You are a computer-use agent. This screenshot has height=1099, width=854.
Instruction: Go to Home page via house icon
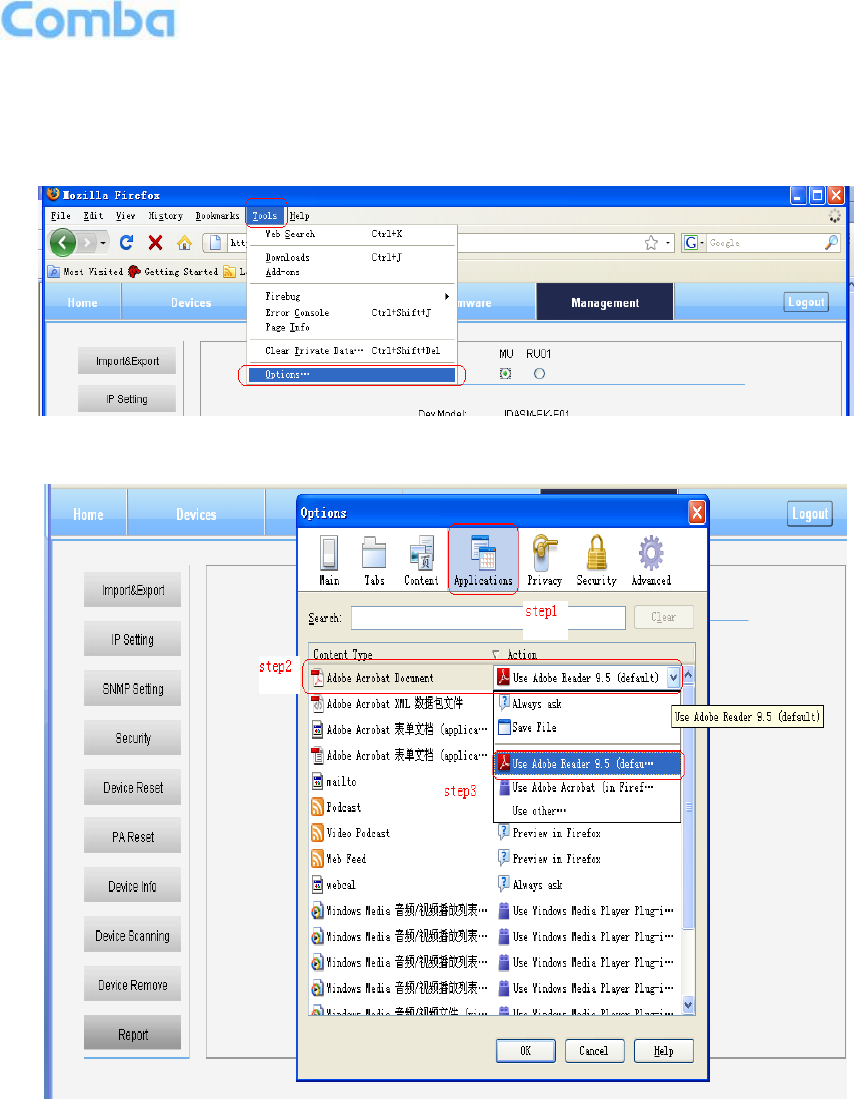[184, 243]
